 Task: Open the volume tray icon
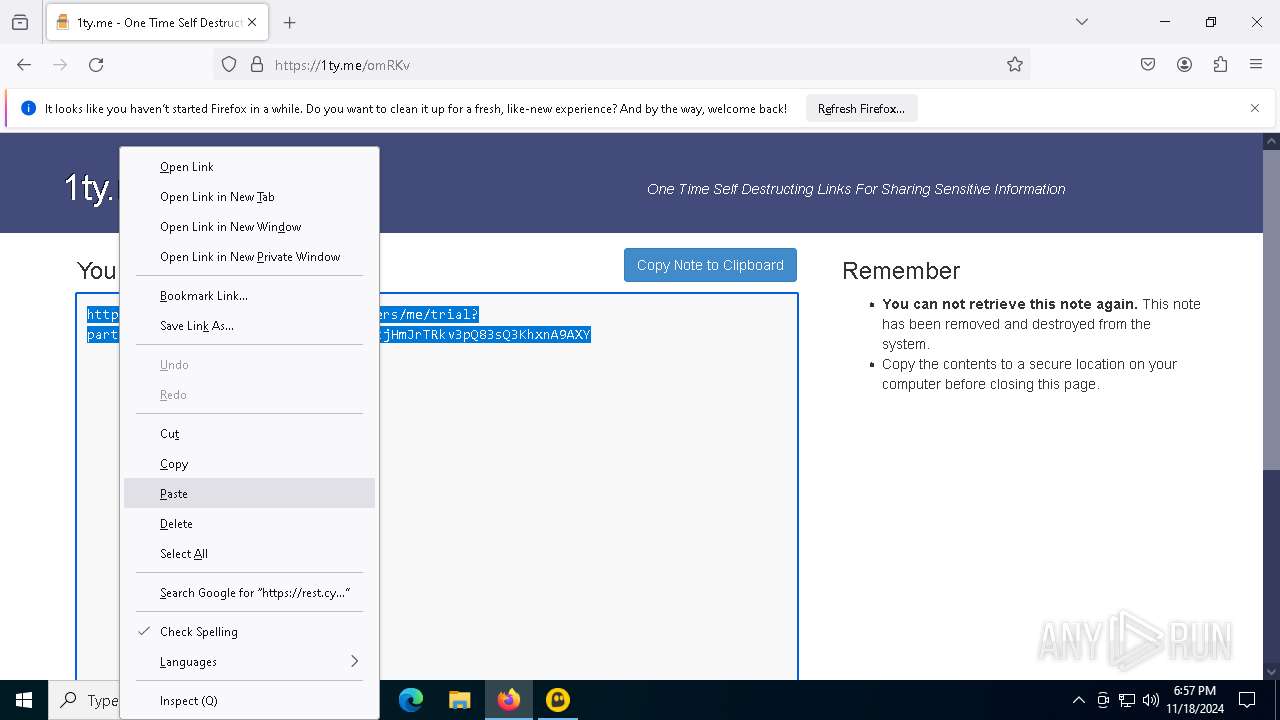(x=1151, y=700)
